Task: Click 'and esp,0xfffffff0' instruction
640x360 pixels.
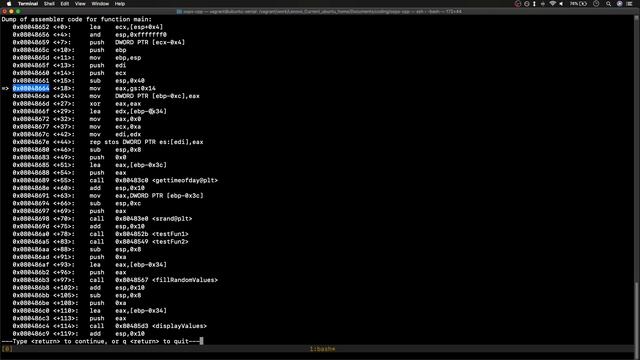Action: tap(128, 35)
